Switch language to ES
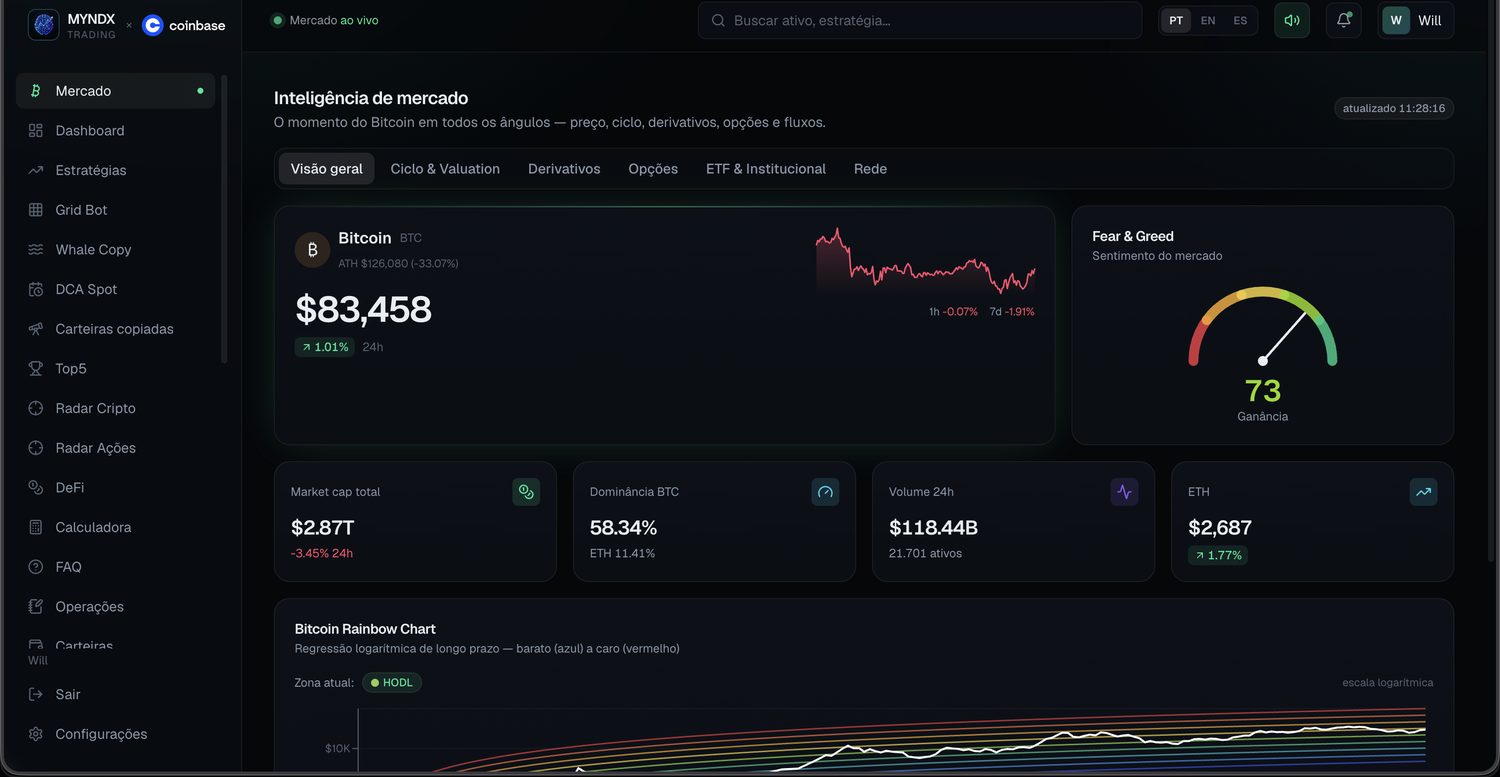This screenshot has height=777, width=1500. 1240,20
